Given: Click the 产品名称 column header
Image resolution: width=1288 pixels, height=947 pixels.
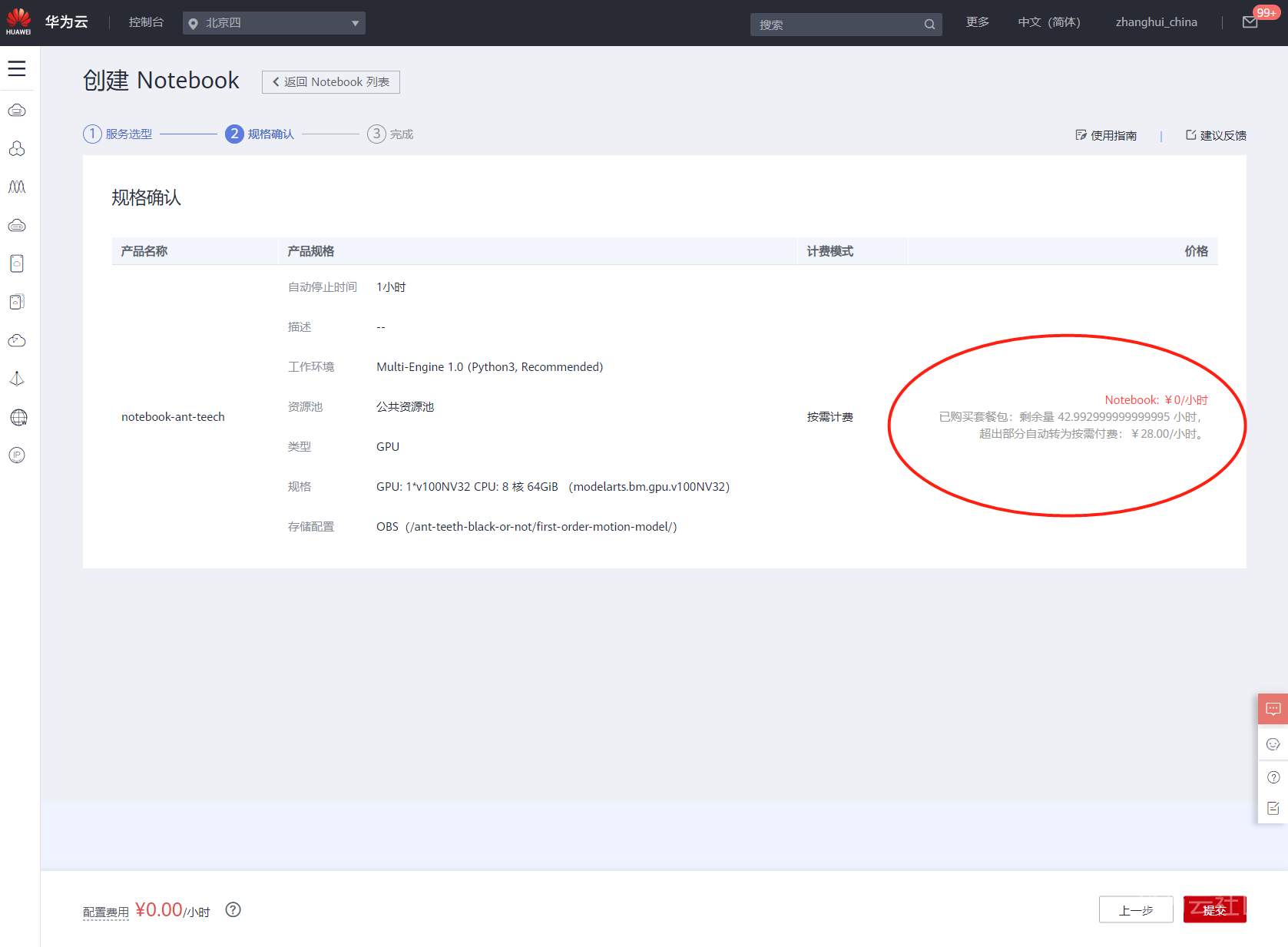Looking at the screenshot, I should pyautogui.click(x=144, y=251).
